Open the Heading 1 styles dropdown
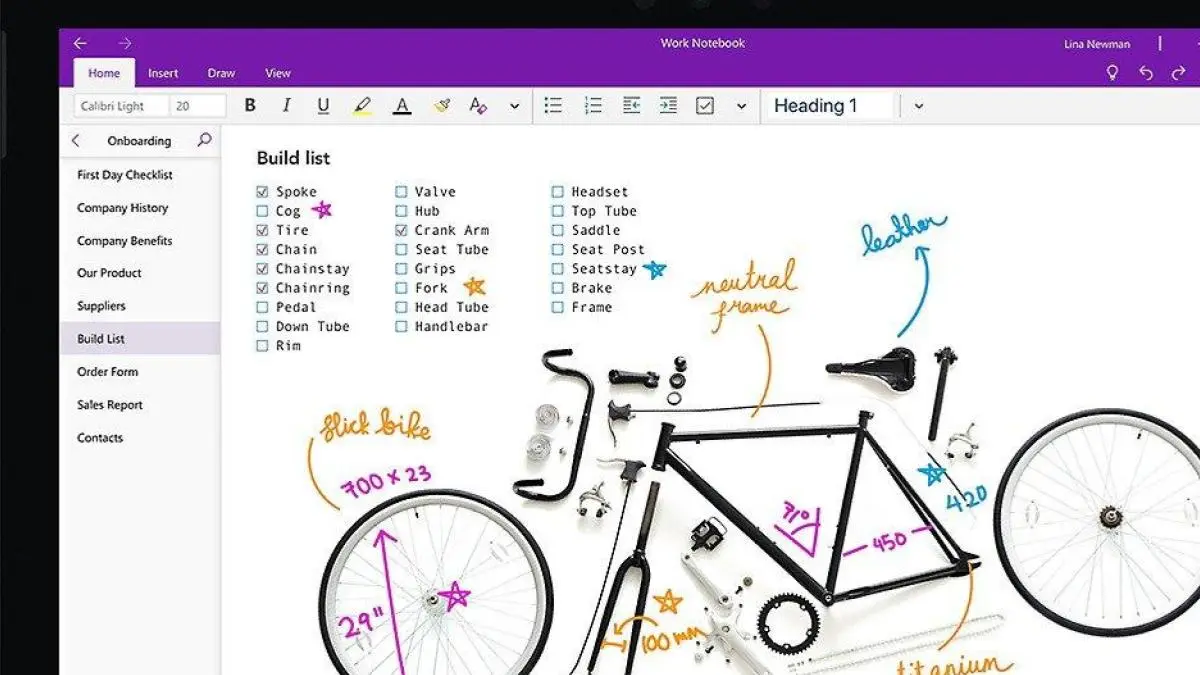The height and width of the screenshot is (675, 1200). coord(918,105)
